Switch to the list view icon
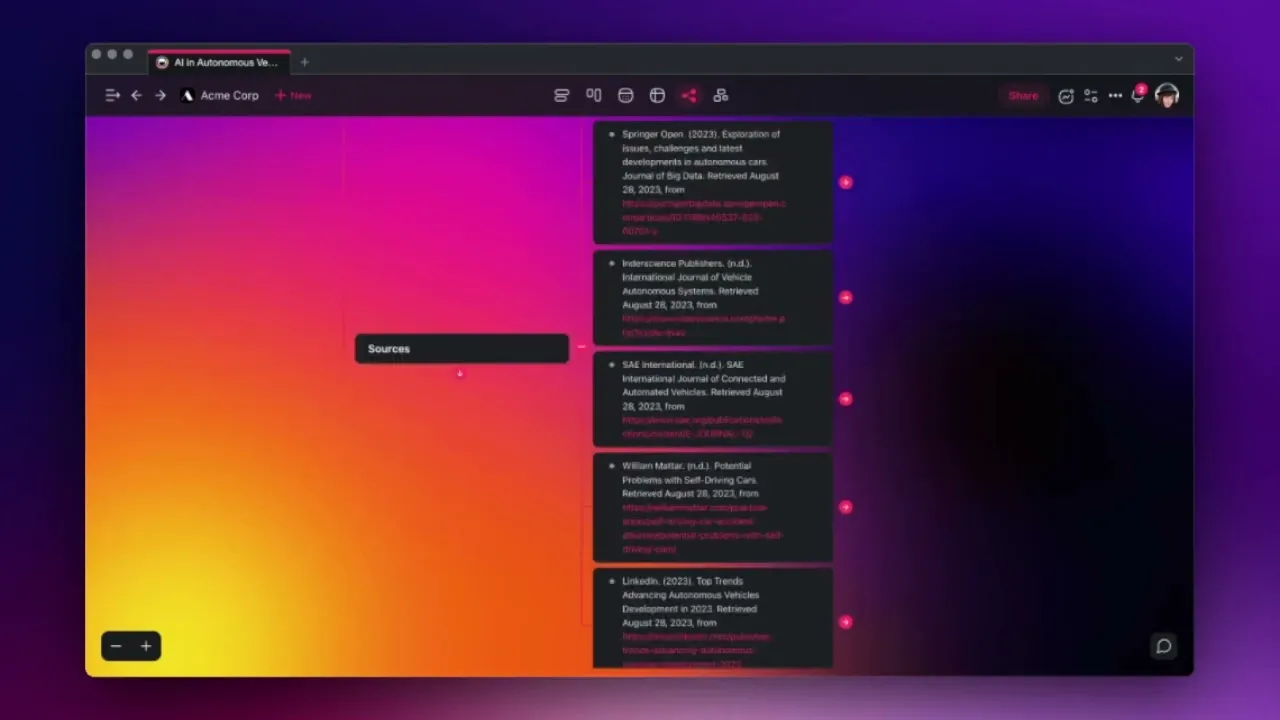1280x720 pixels. click(x=562, y=96)
